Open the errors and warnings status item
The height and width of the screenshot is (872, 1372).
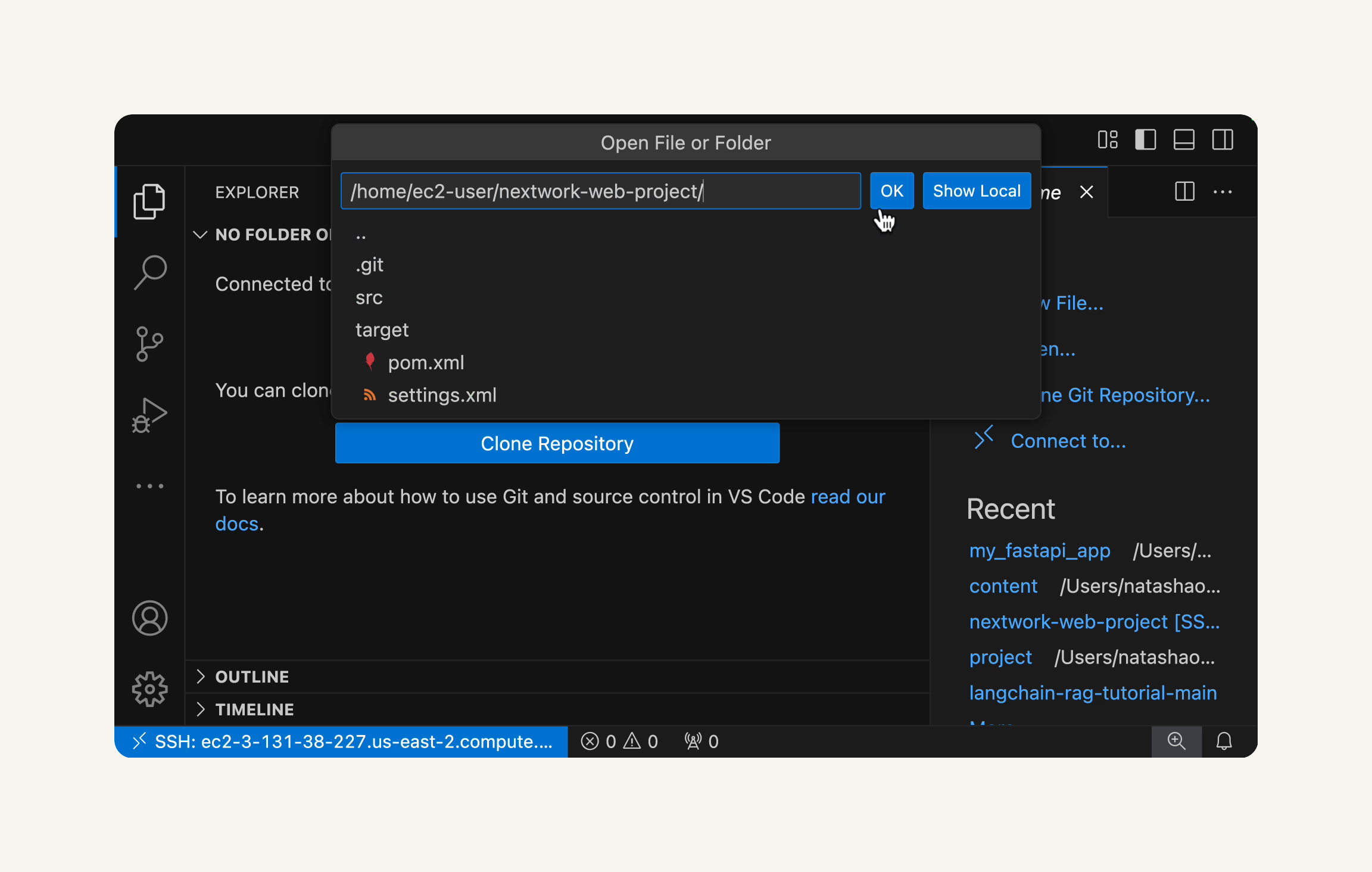point(619,742)
